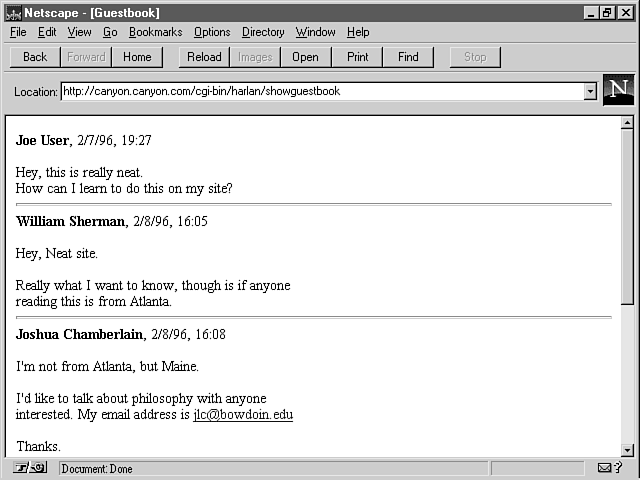This screenshot has height=480, width=640.
Task: Open the File menu
Action: (x=18, y=32)
